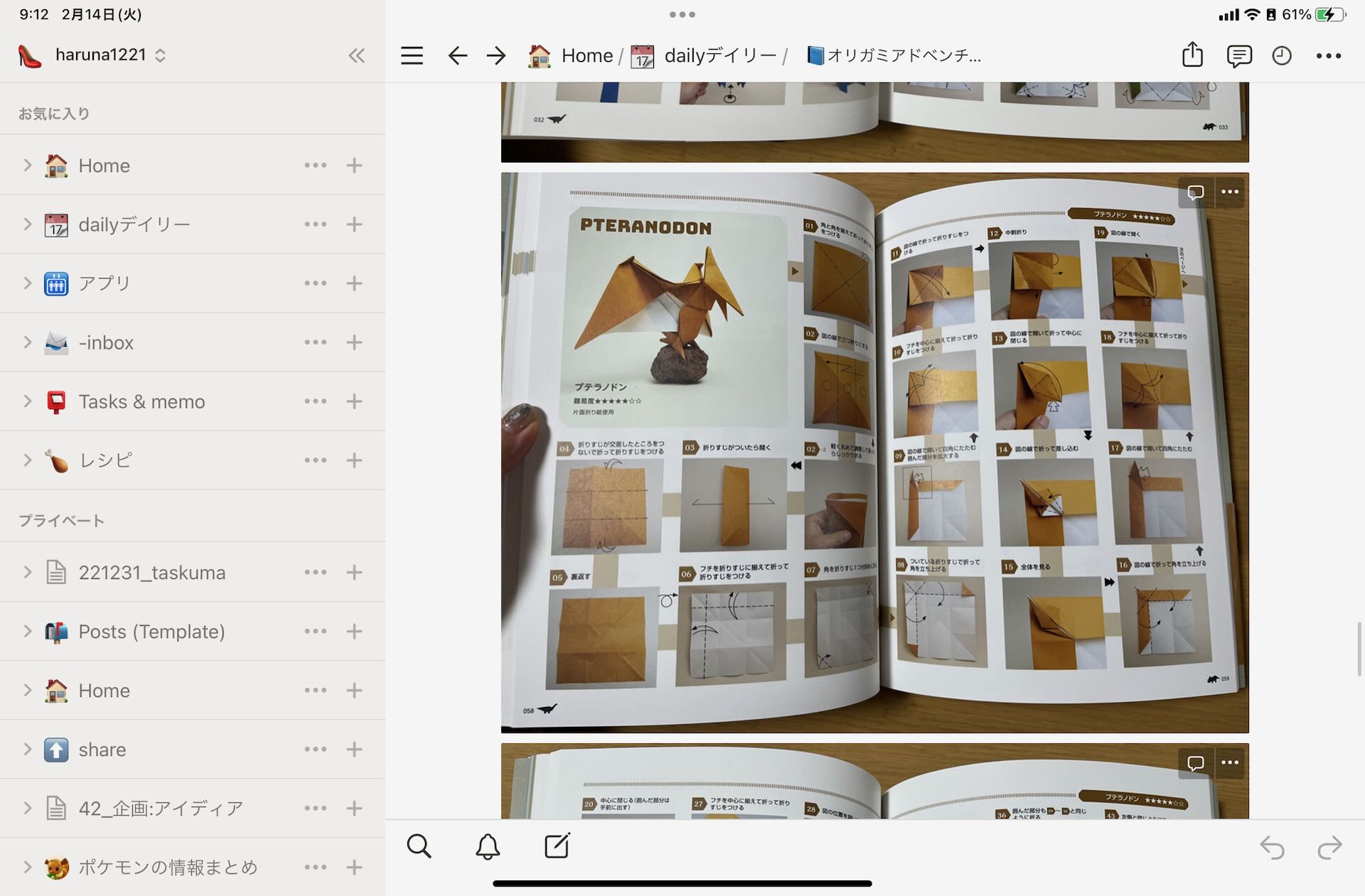The image size is (1365, 896).
Task: Open options menu of the Pteranodon image
Action: (x=1230, y=192)
